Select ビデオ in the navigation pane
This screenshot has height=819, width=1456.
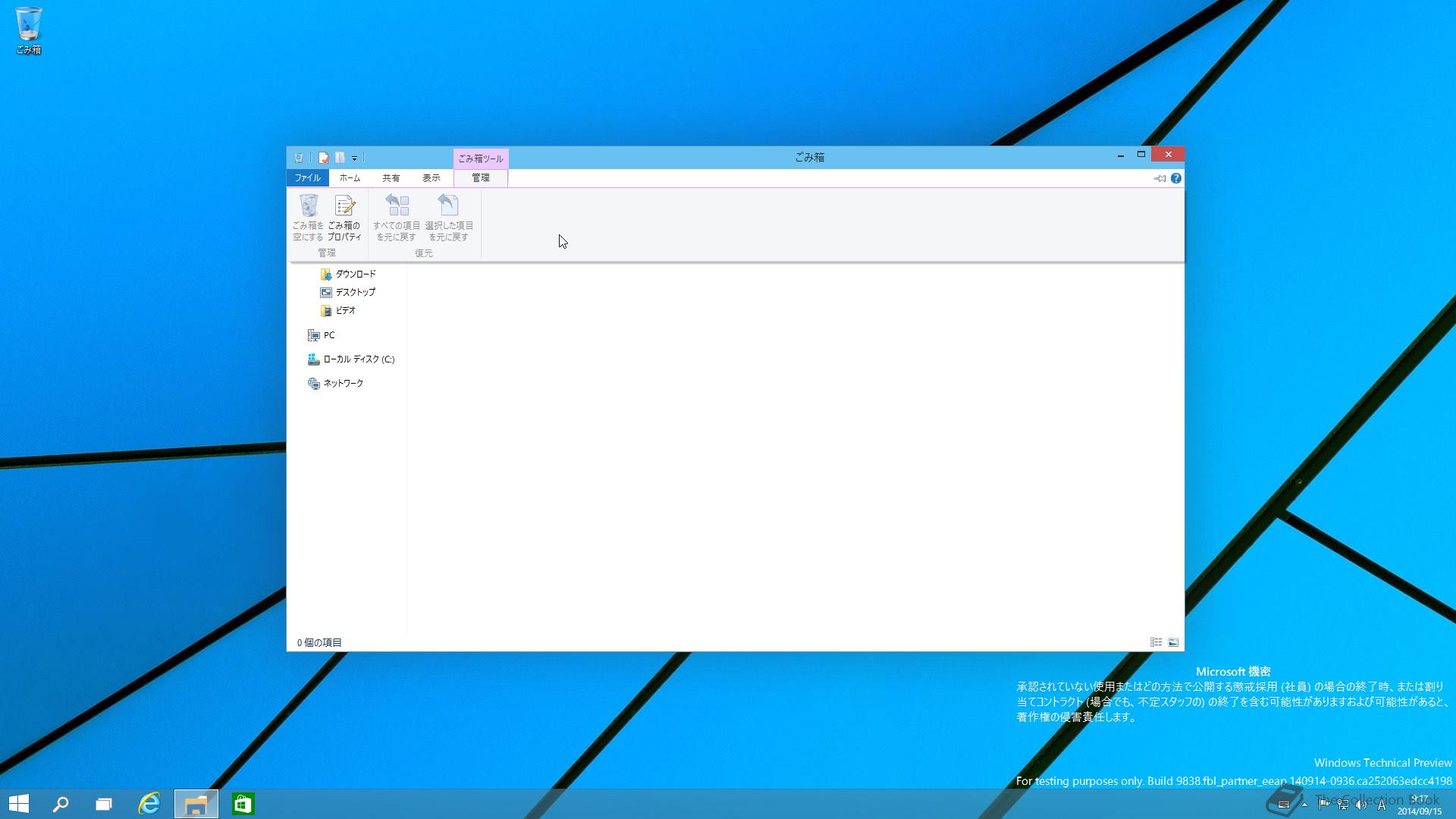(337, 310)
